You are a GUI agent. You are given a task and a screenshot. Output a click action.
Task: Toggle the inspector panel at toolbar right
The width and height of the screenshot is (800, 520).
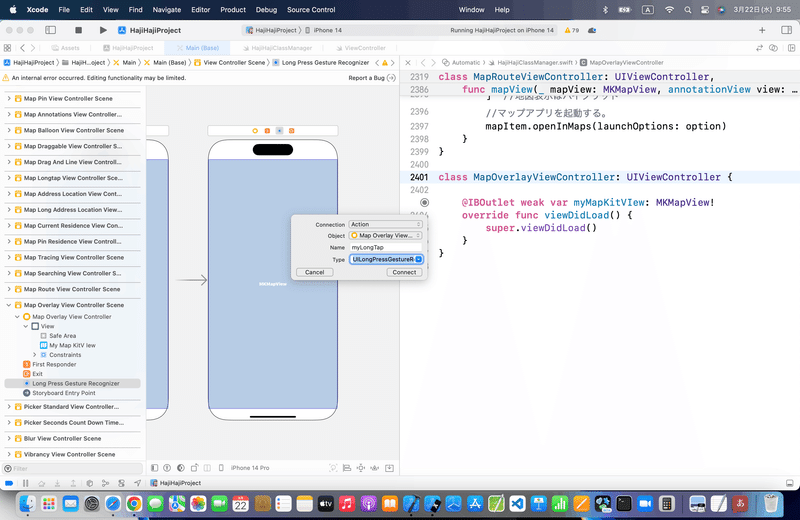786,30
